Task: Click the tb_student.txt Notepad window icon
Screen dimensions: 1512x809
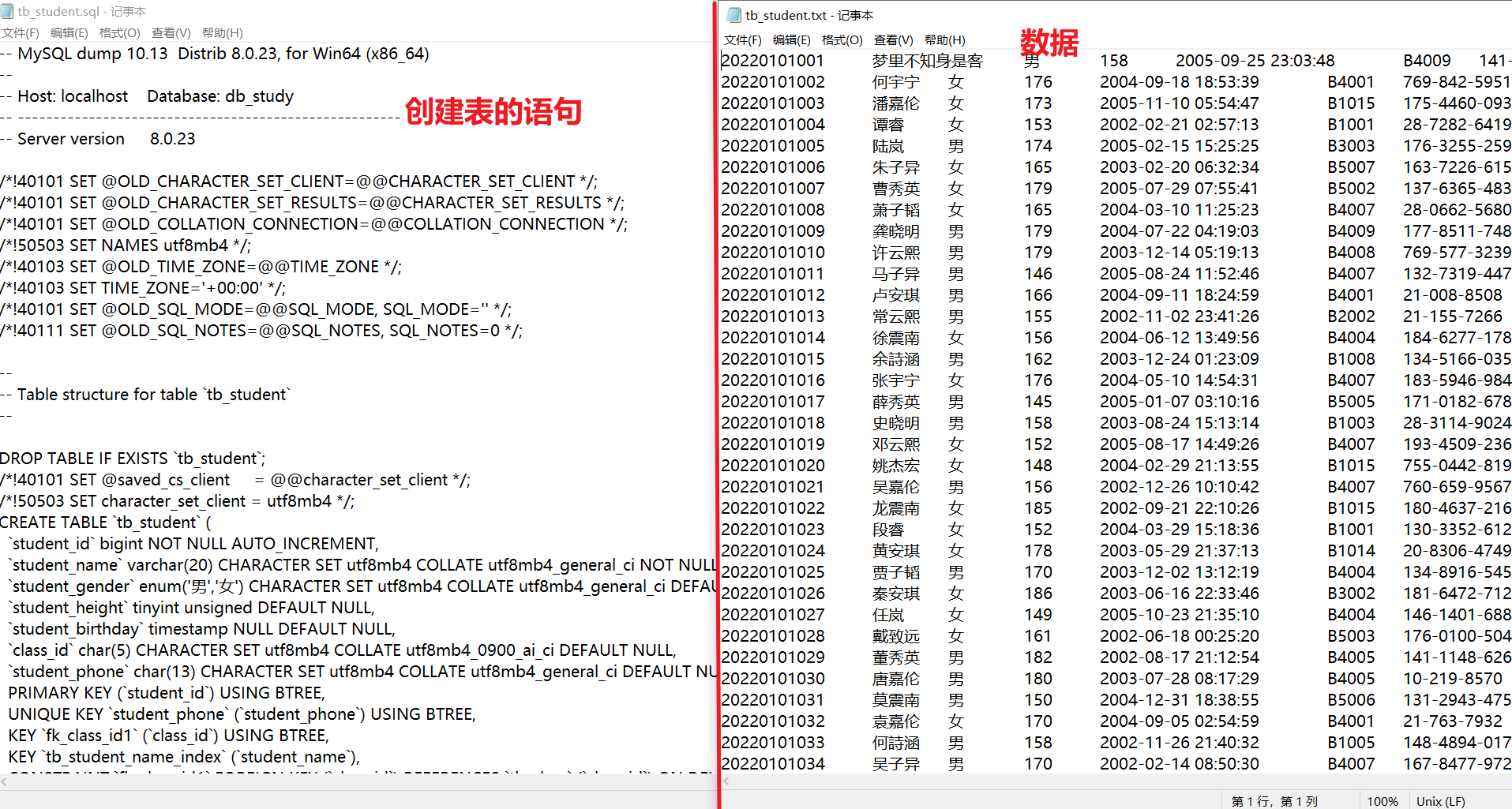Action: pos(733,15)
